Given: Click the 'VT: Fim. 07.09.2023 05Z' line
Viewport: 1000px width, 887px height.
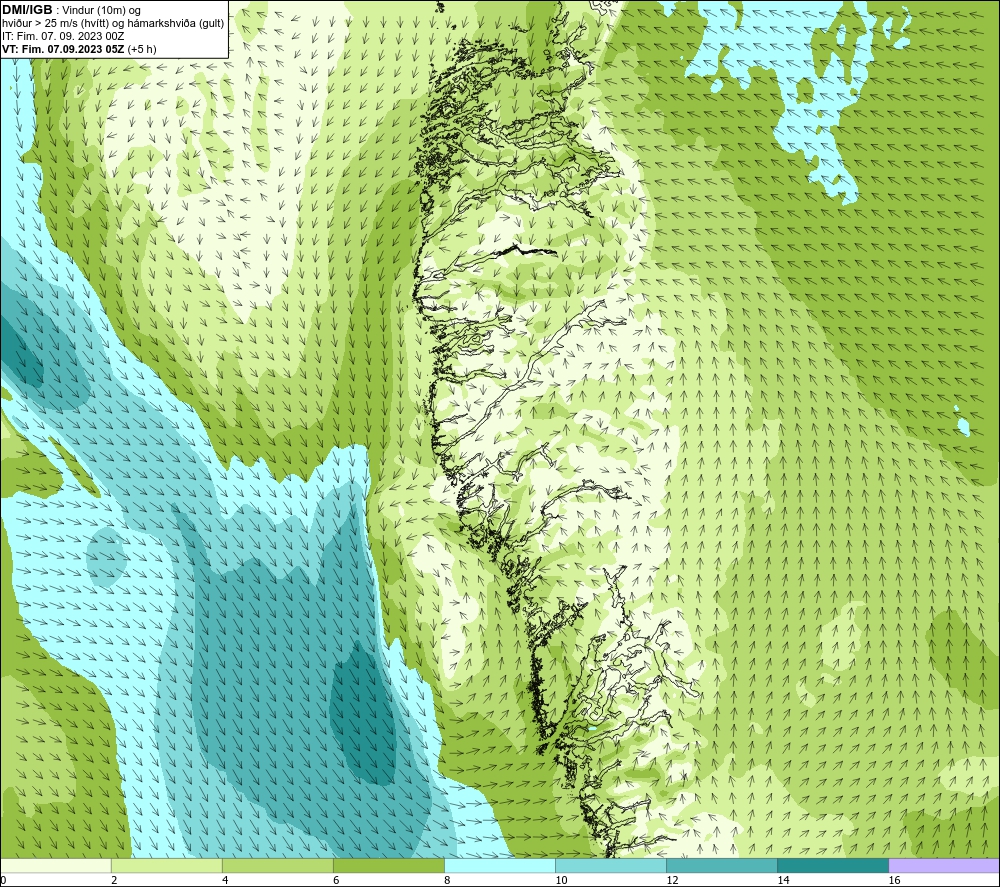Looking at the screenshot, I should tap(64, 49).
